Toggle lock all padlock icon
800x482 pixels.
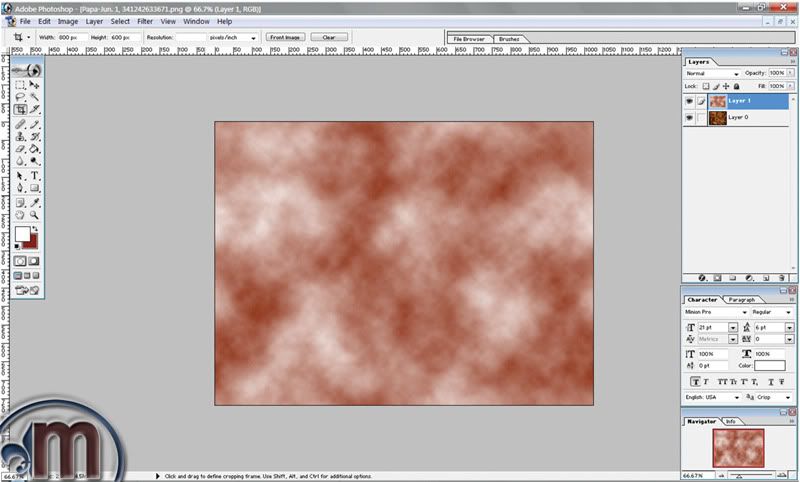[x=736, y=86]
